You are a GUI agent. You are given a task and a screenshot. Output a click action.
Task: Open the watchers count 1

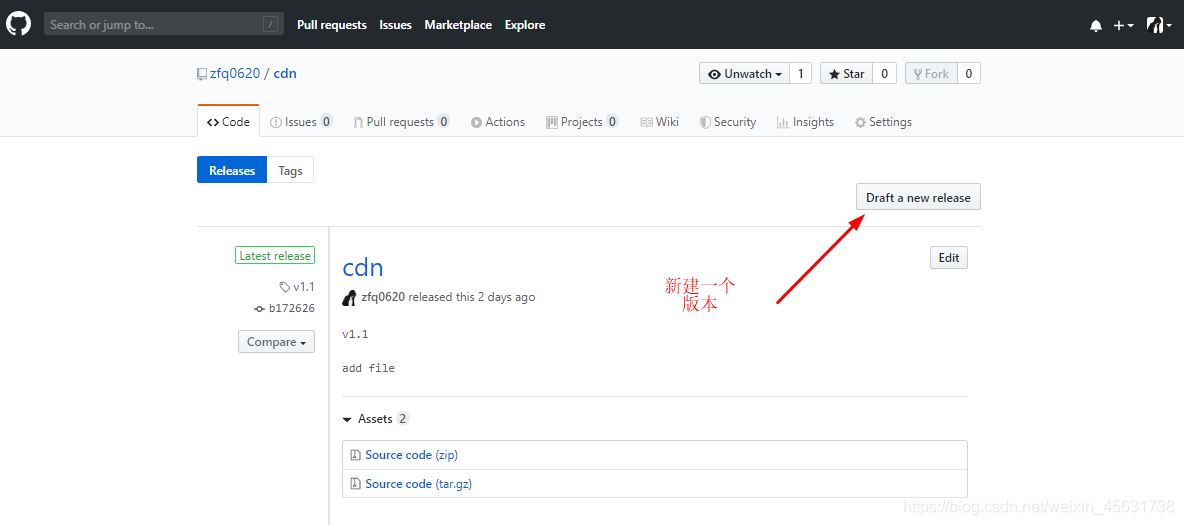point(800,73)
